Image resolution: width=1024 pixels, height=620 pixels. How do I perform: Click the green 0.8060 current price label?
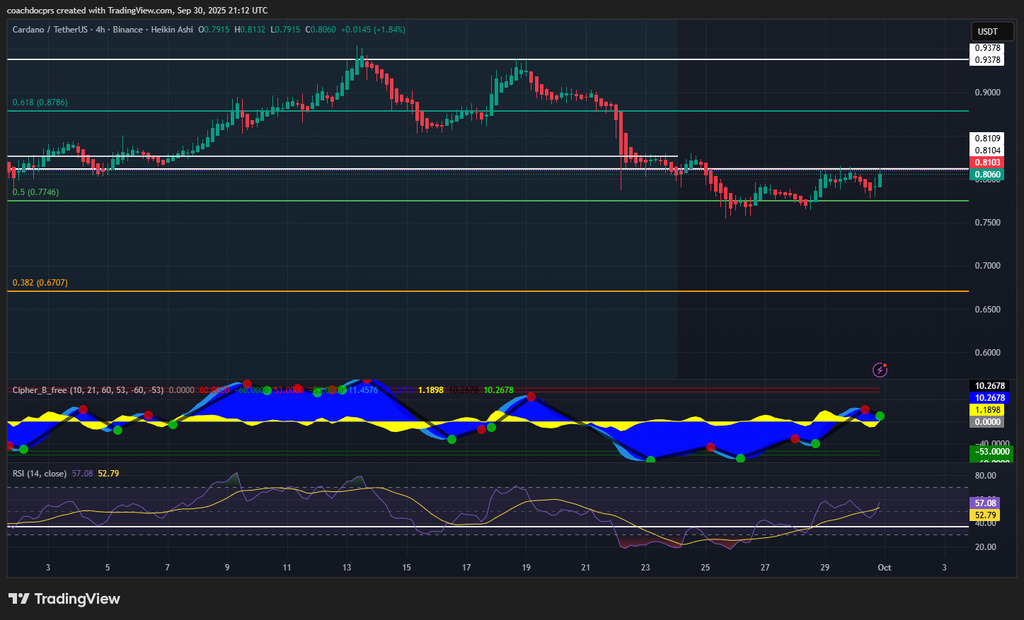pos(987,175)
